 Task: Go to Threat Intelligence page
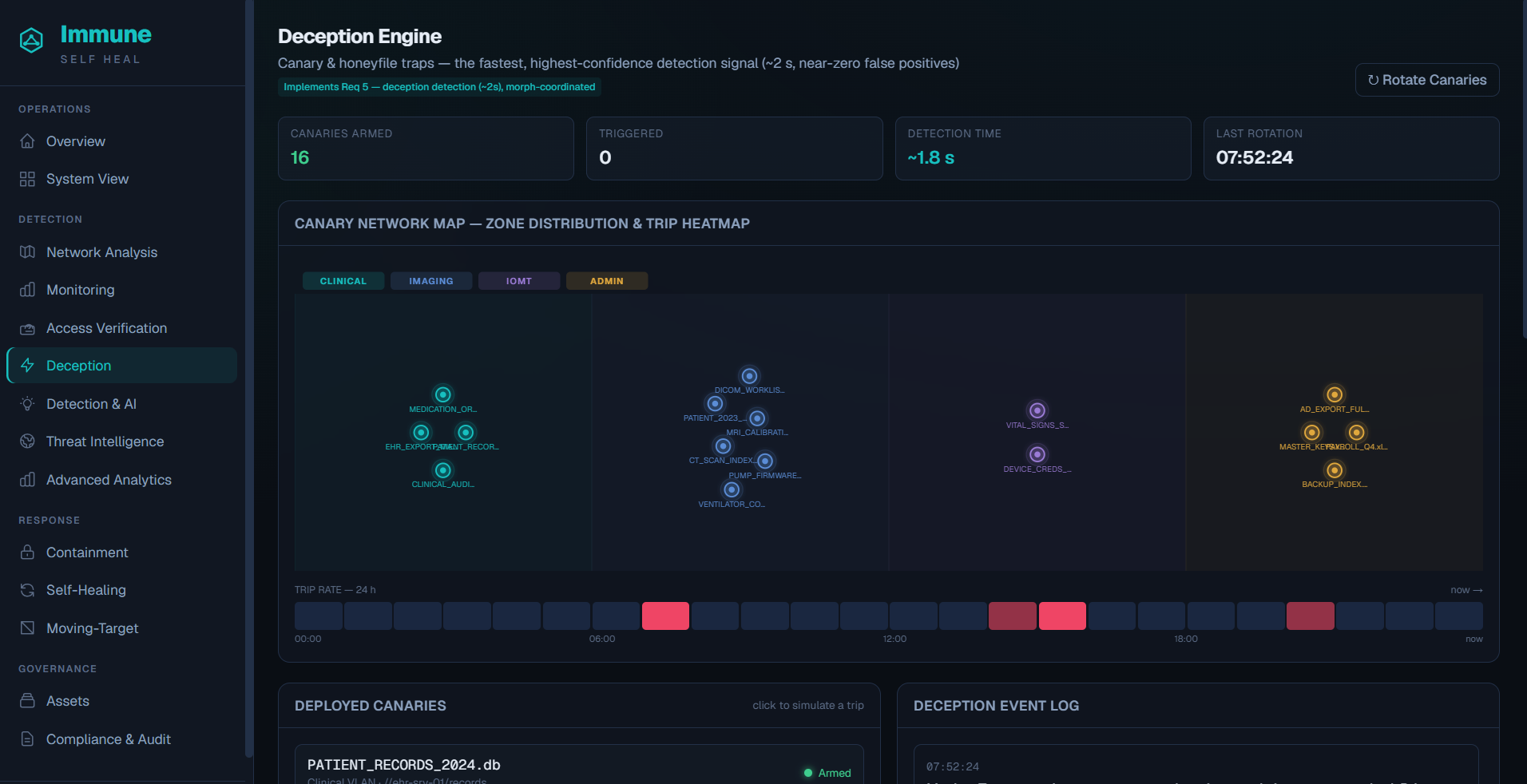[x=121, y=441]
